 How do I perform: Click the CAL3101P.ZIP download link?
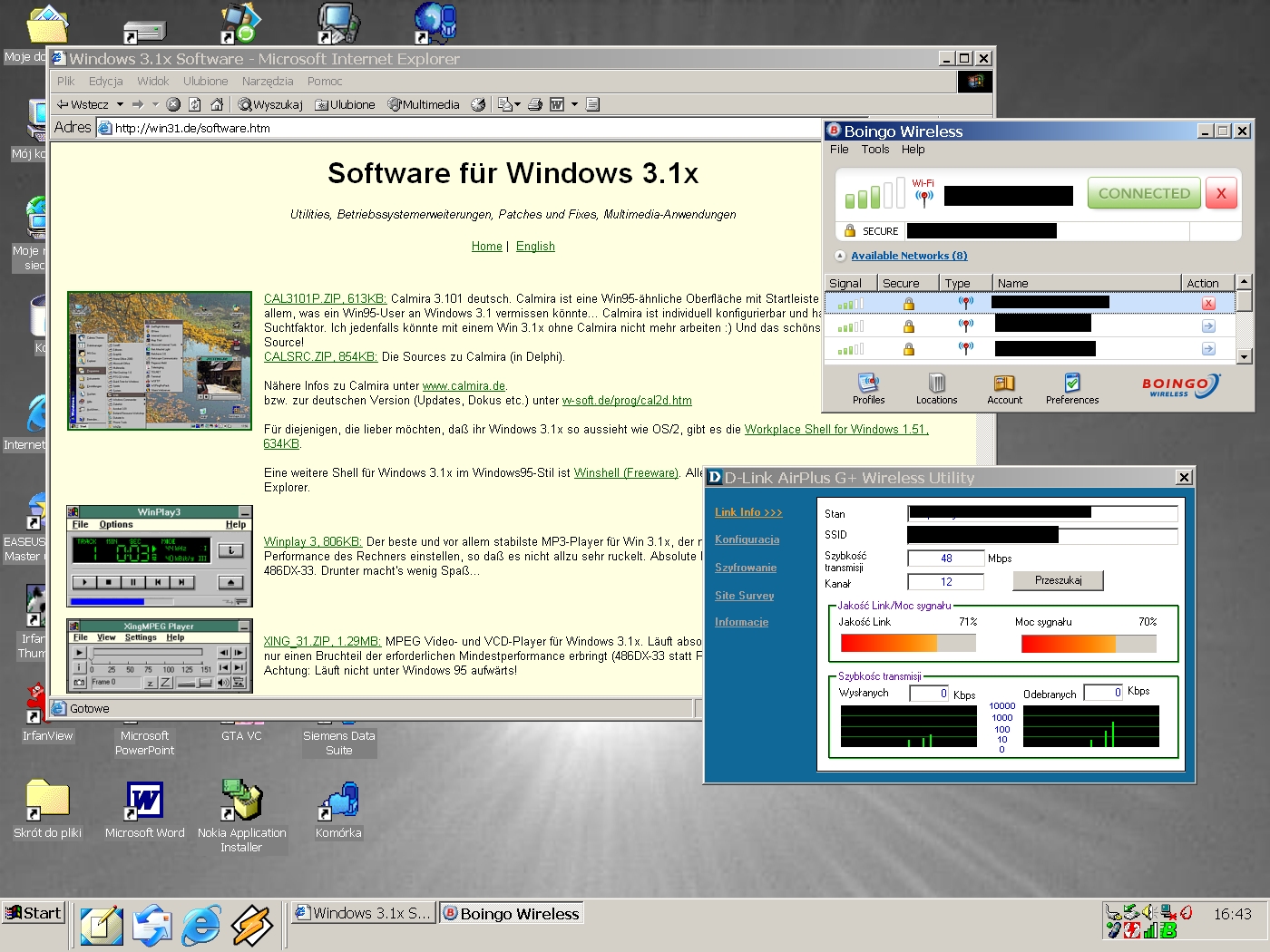pyautogui.click(x=325, y=298)
